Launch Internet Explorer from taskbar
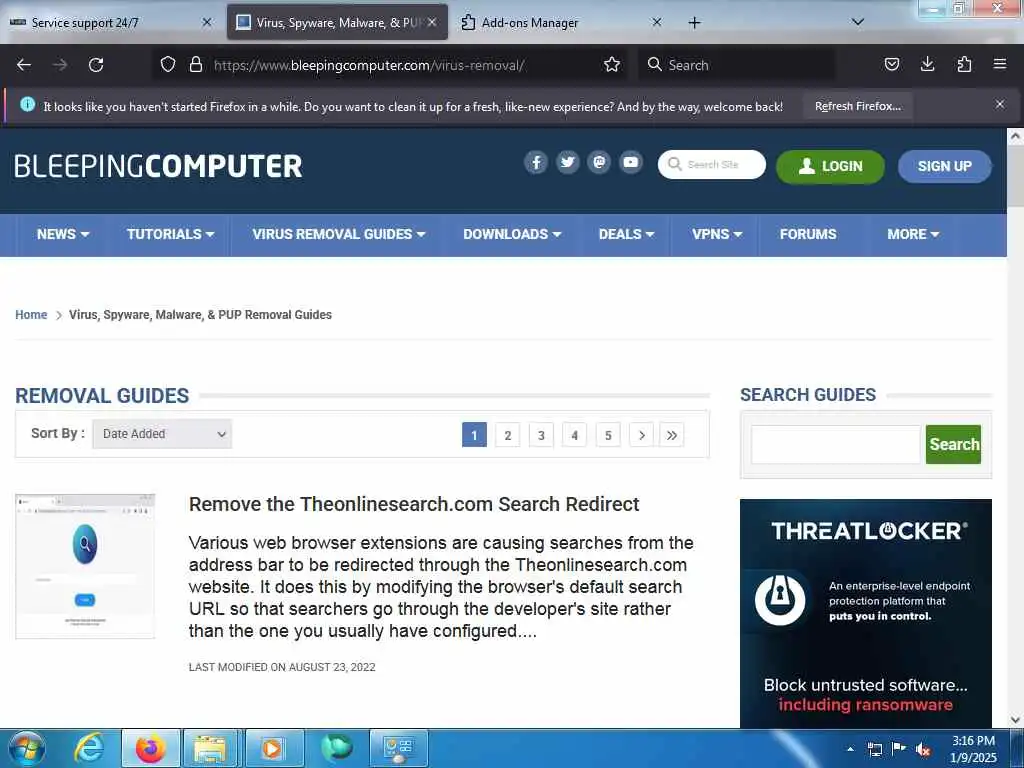The image size is (1024, 768). (89, 748)
